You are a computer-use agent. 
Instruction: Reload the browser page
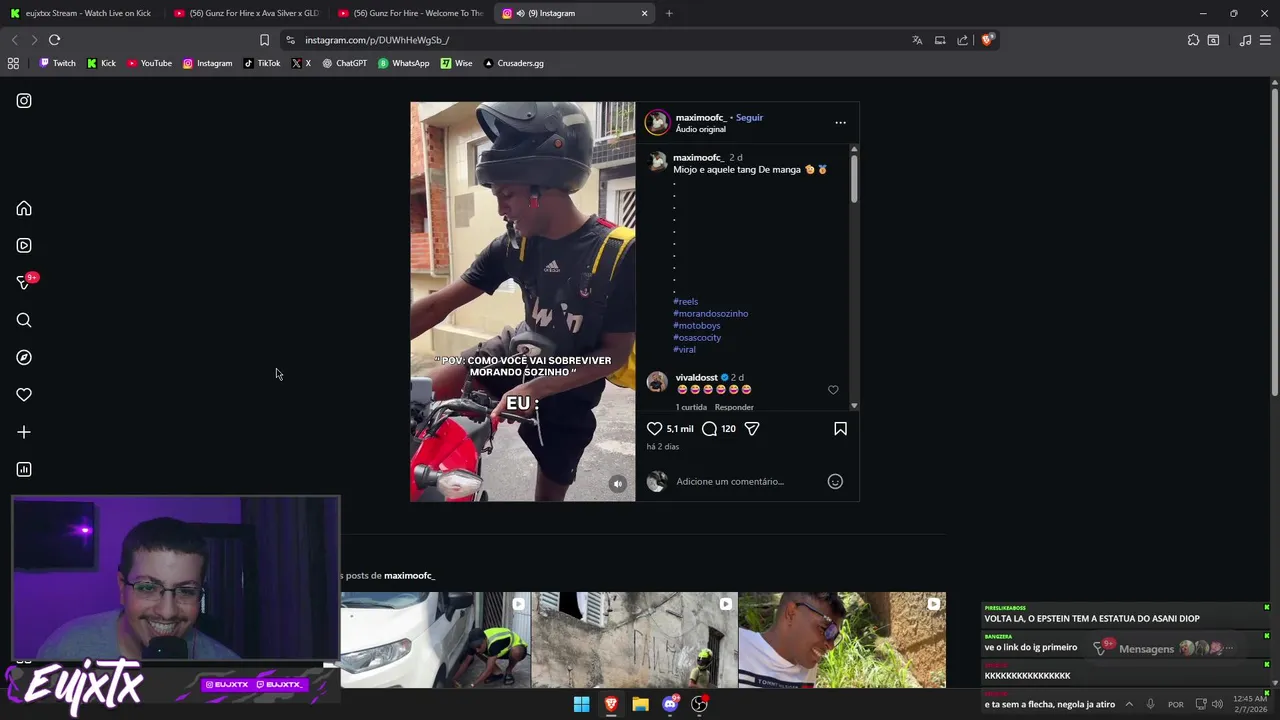coord(54,40)
